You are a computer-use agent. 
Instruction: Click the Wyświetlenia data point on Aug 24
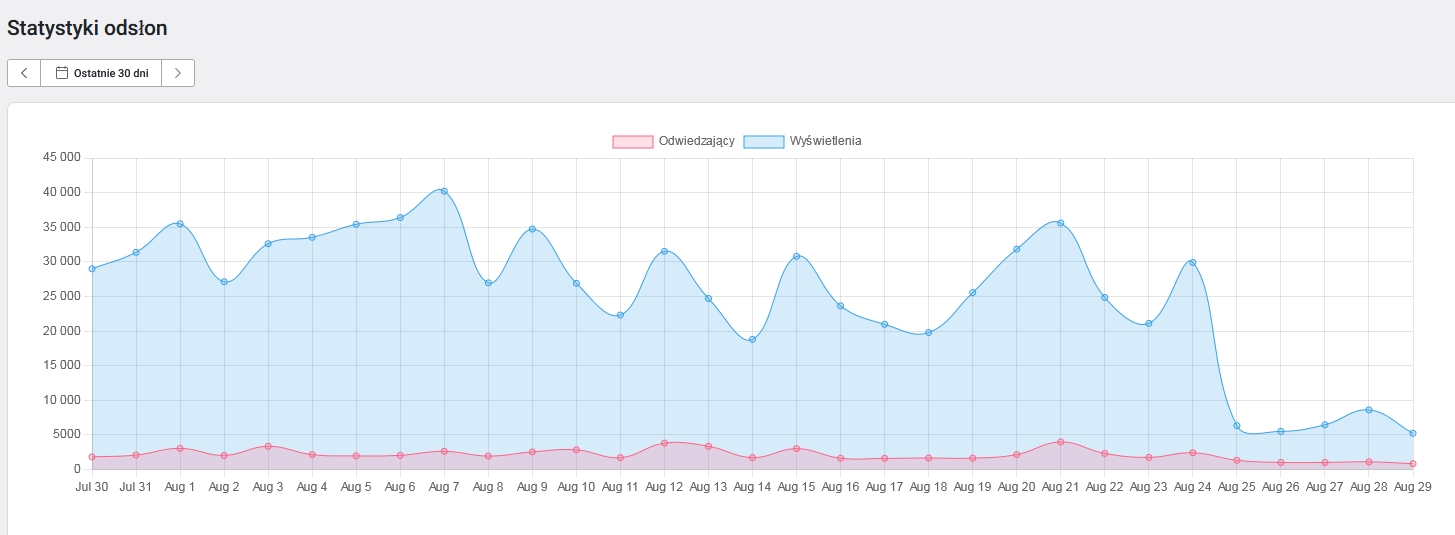click(1192, 262)
